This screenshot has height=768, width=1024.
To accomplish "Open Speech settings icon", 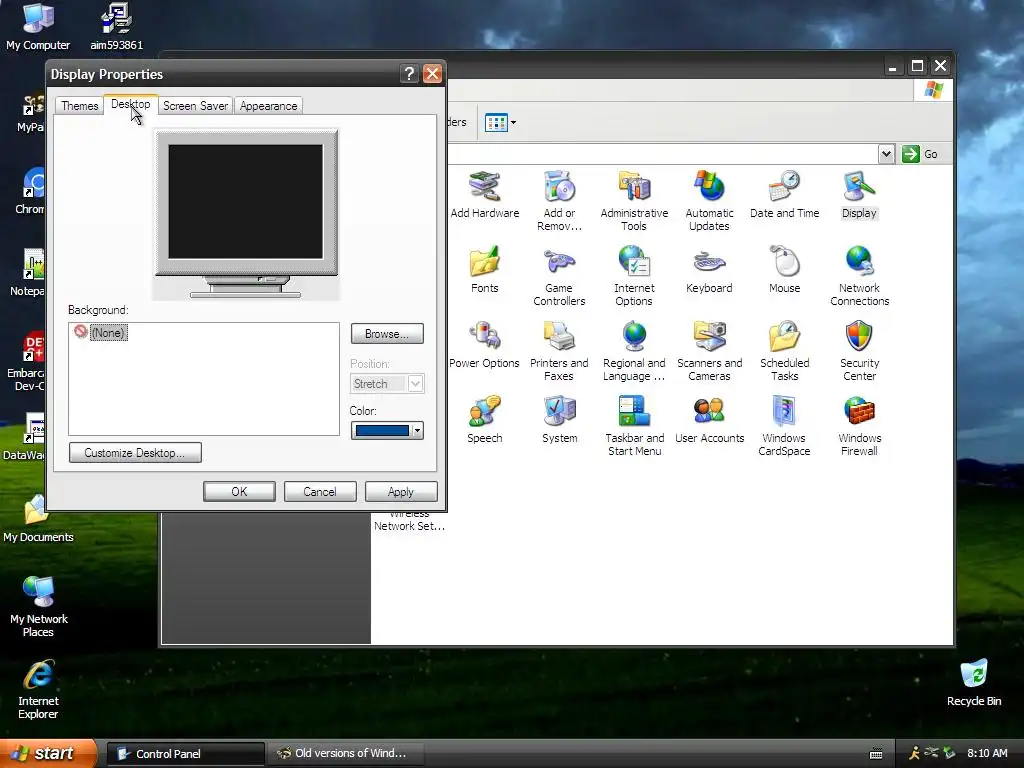I will coord(485,420).
